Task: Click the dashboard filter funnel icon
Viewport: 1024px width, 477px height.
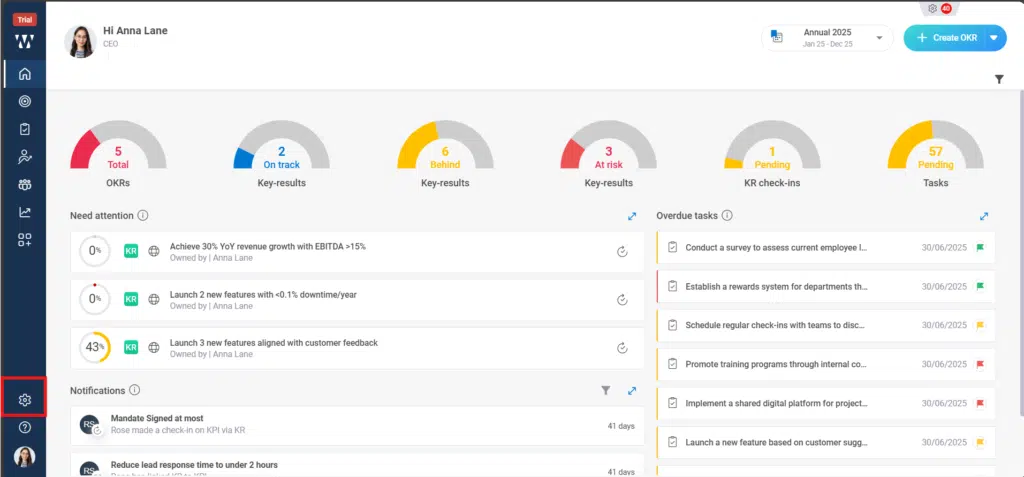Action: [999, 79]
